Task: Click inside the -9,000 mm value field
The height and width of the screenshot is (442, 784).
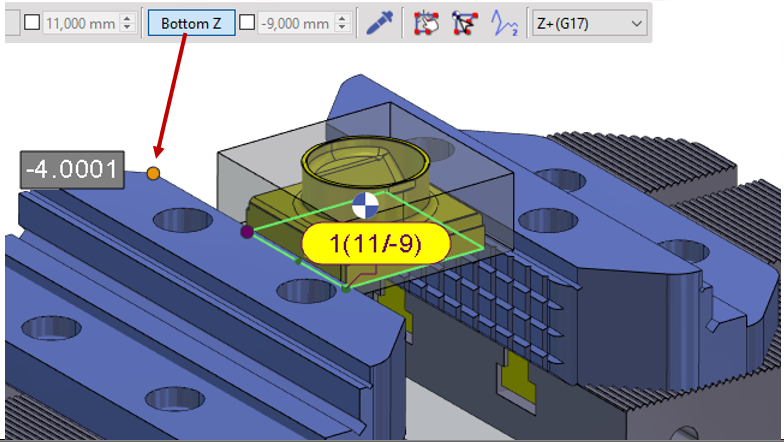Action: (x=295, y=23)
